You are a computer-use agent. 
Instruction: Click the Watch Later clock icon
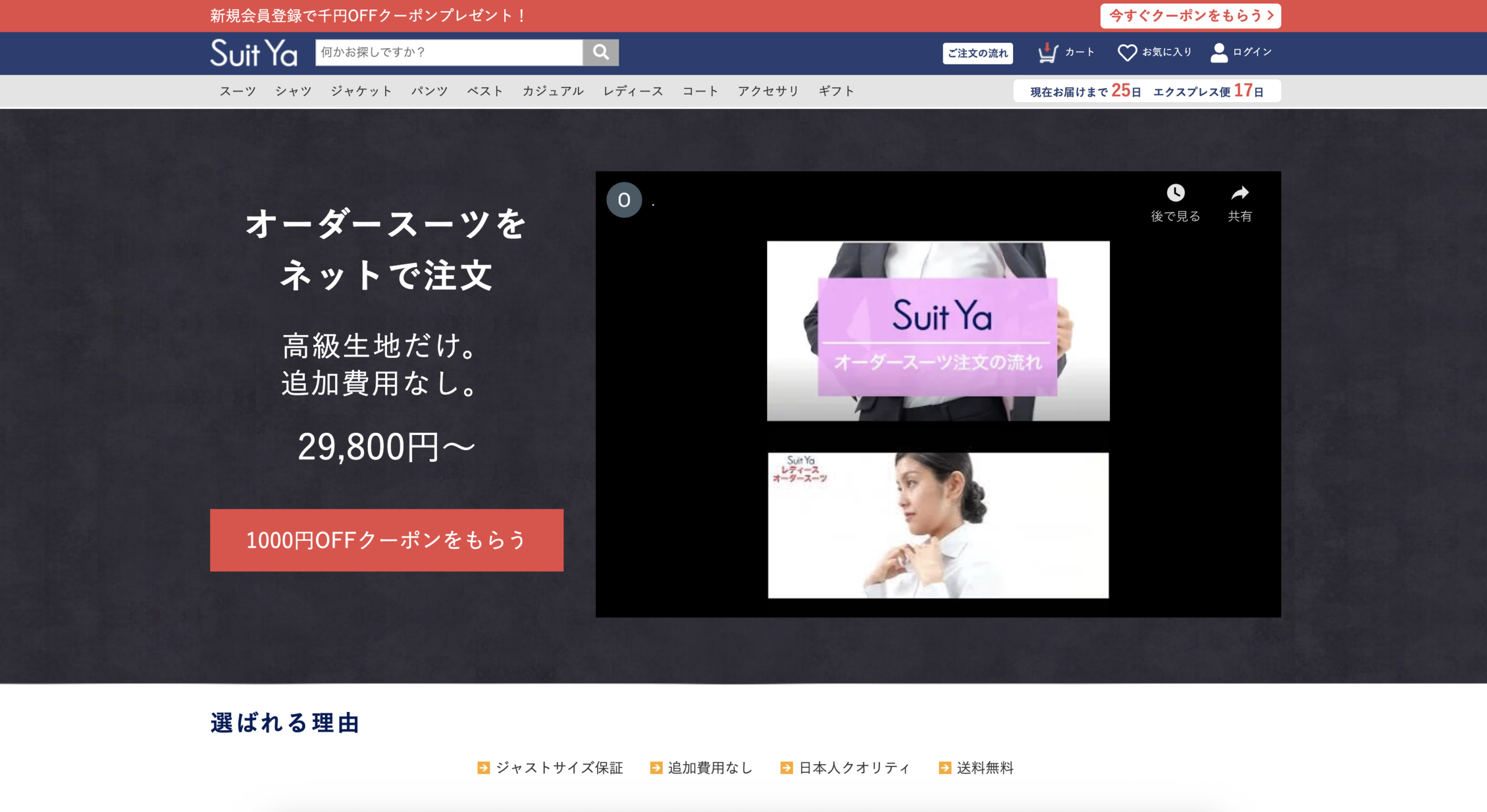coord(1175,193)
